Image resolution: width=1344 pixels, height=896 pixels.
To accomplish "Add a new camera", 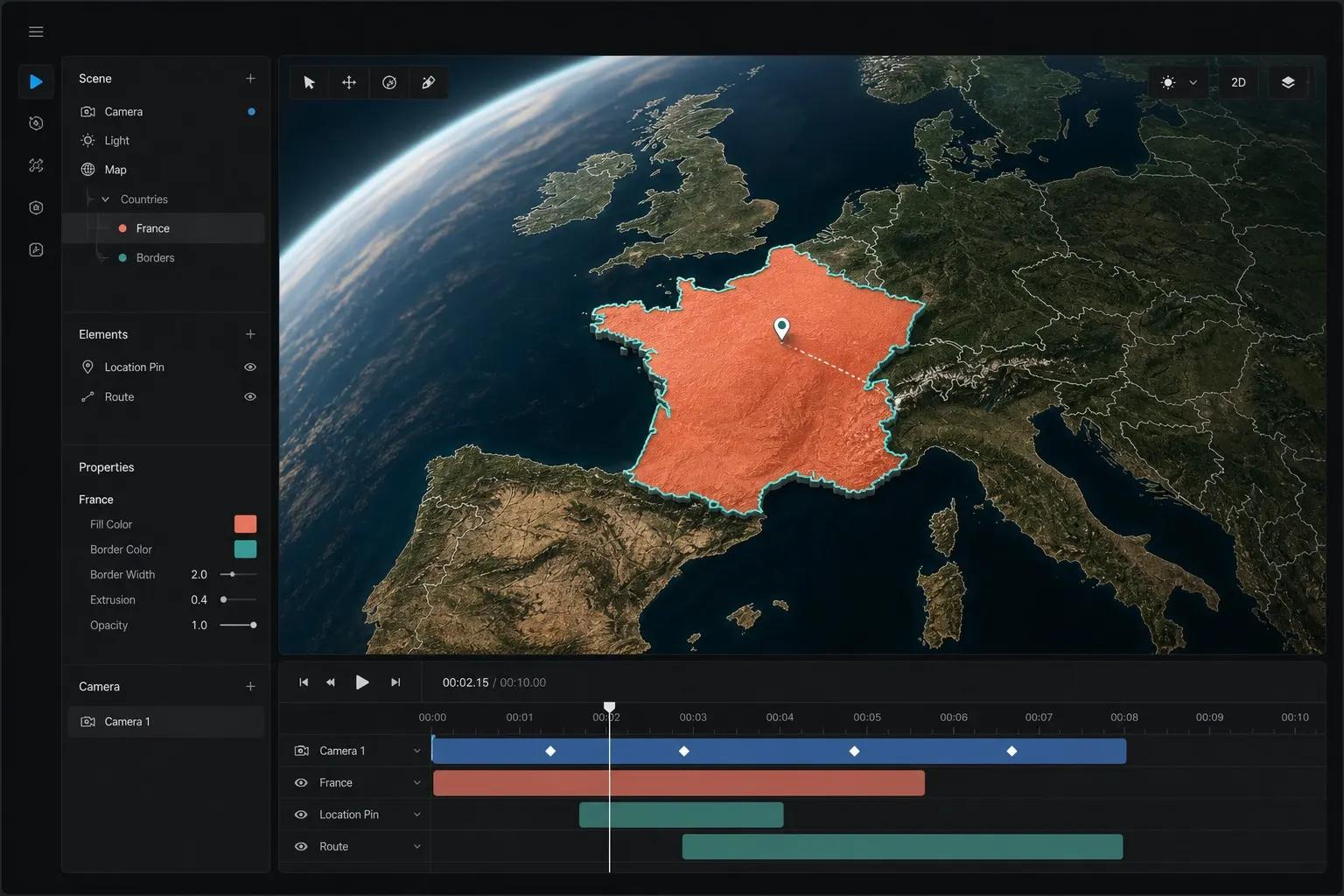I will [x=250, y=687].
